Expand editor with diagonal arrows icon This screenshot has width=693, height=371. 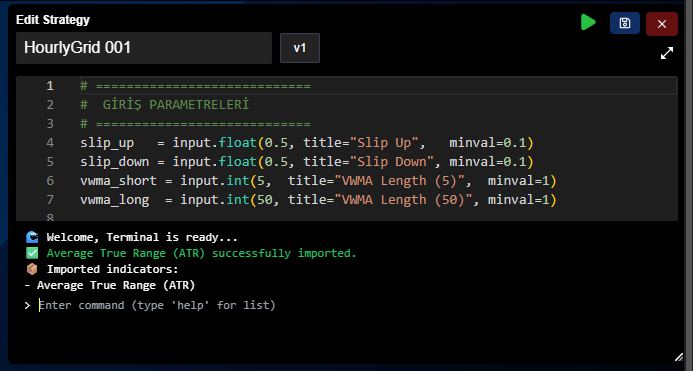click(666, 53)
